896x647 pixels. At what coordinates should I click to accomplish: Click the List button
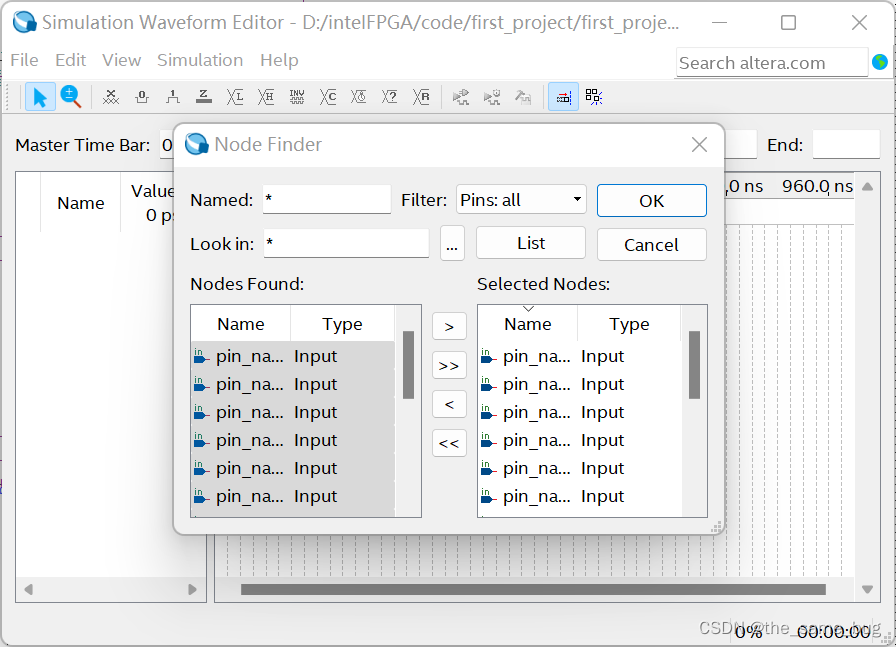click(x=531, y=243)
